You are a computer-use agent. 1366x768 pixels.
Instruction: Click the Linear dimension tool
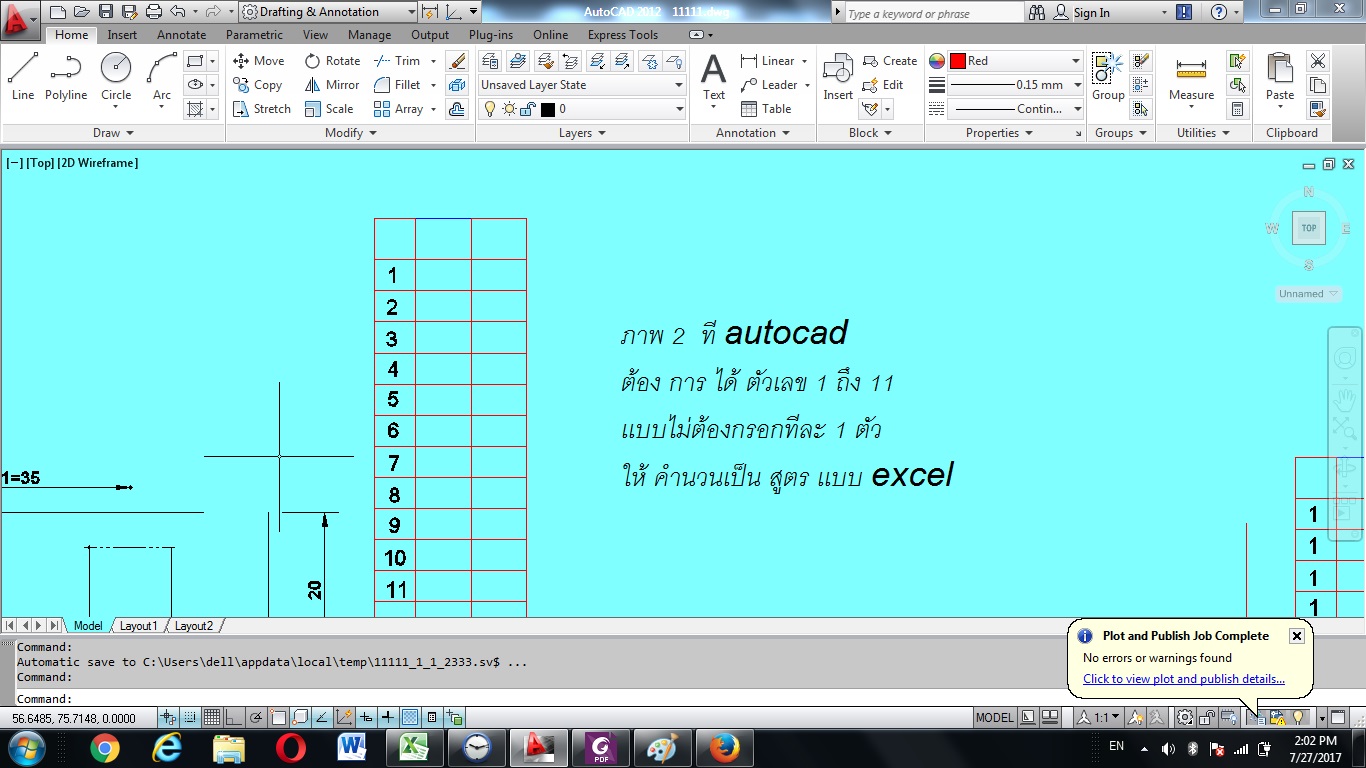pyautogui.click(x=768, y=61)
